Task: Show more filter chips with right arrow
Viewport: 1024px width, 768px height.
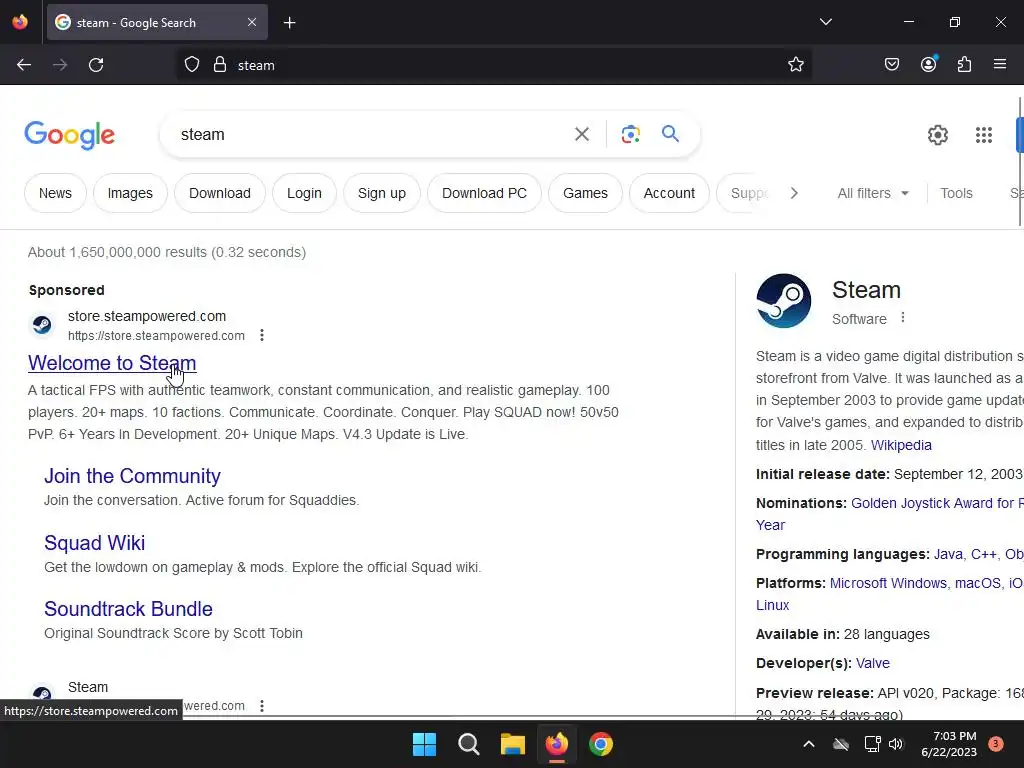Action: [793, 193]
